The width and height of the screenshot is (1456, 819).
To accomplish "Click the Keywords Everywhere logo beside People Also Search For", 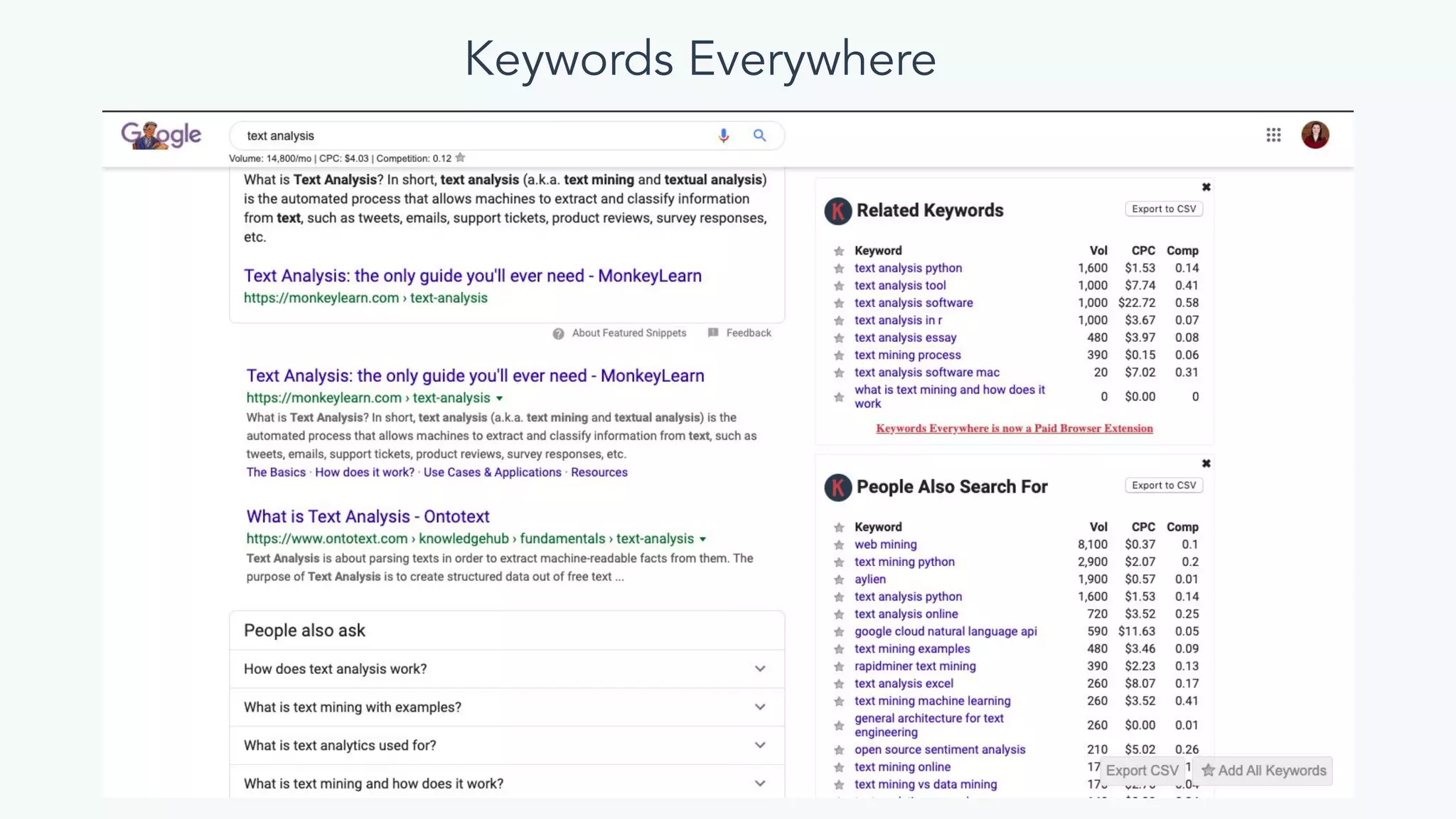I will click(838, 488).
